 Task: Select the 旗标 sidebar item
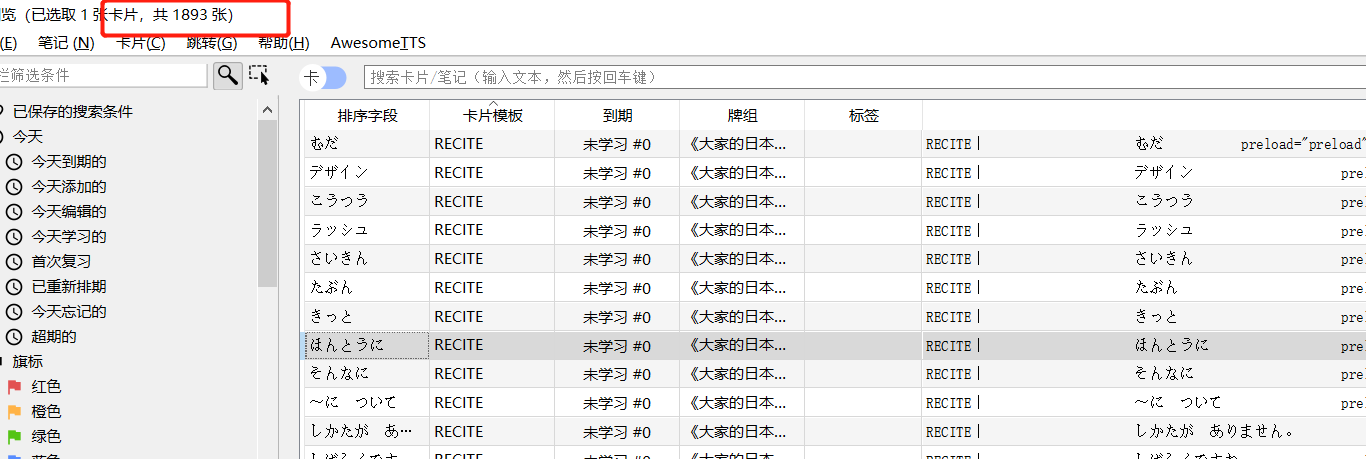coord(28,362)
